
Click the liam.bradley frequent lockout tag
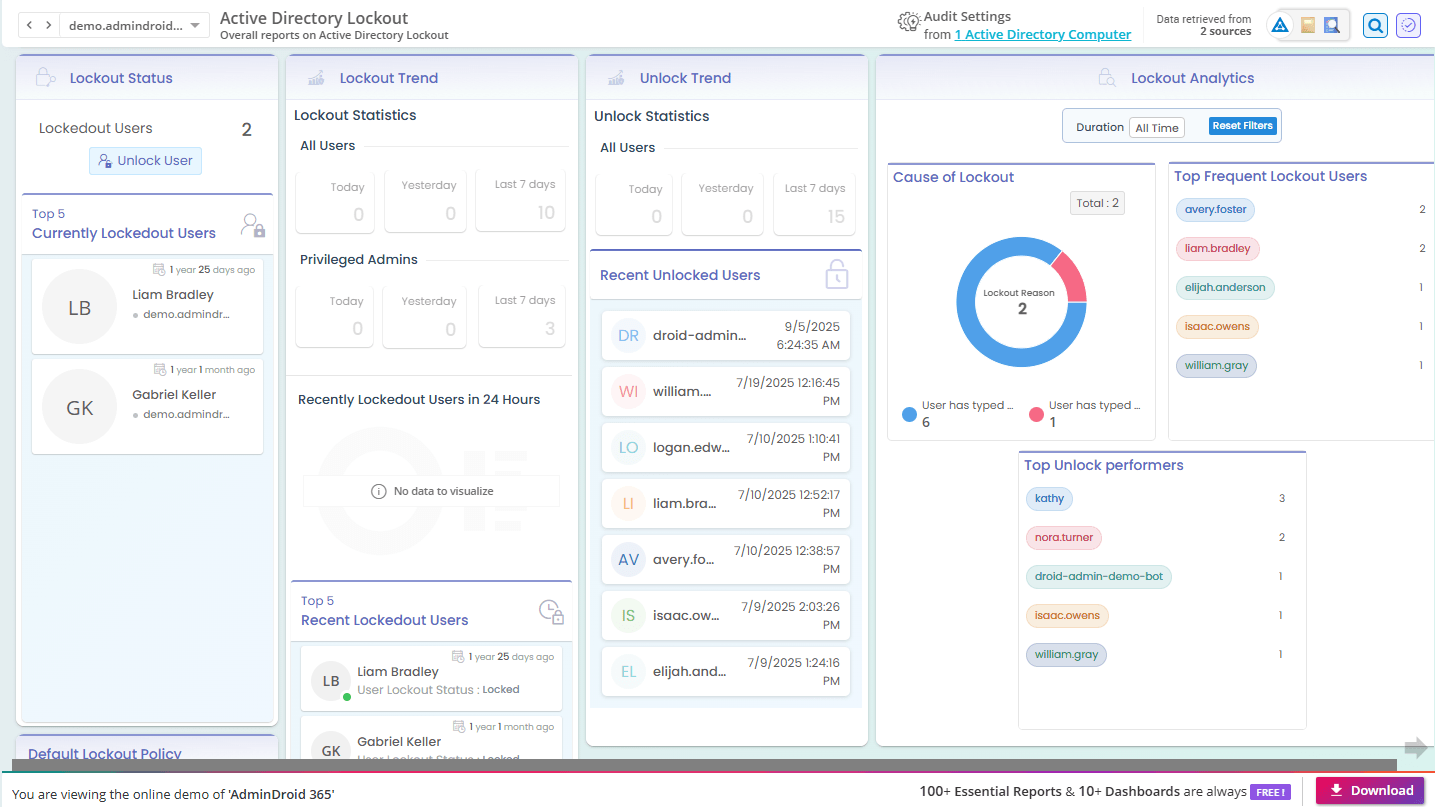click(x=1218, y=249)
